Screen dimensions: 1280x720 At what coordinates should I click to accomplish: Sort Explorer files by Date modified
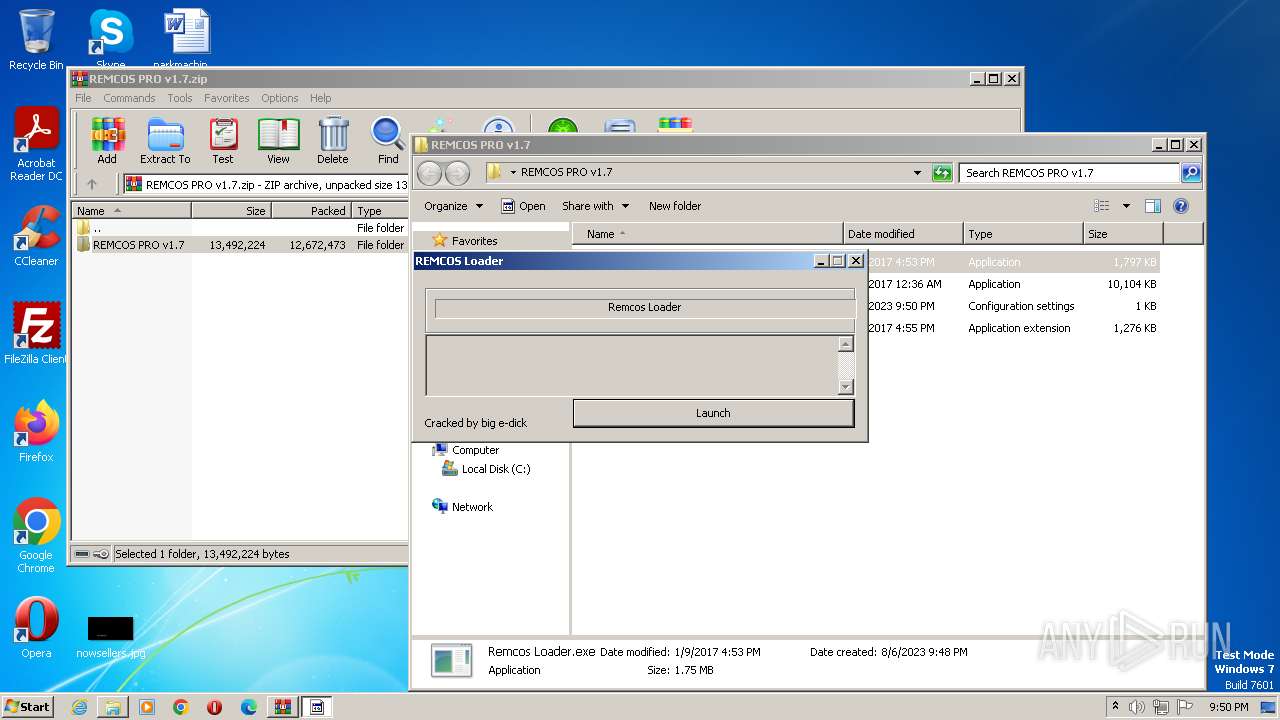903,234
